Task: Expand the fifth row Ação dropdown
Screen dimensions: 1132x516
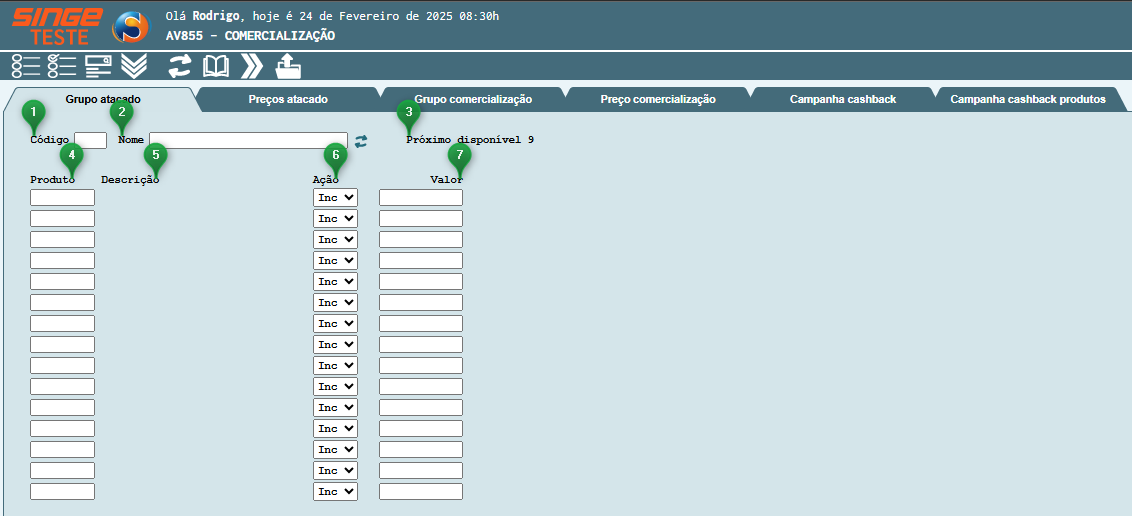Action: click(x=335, y=282)
